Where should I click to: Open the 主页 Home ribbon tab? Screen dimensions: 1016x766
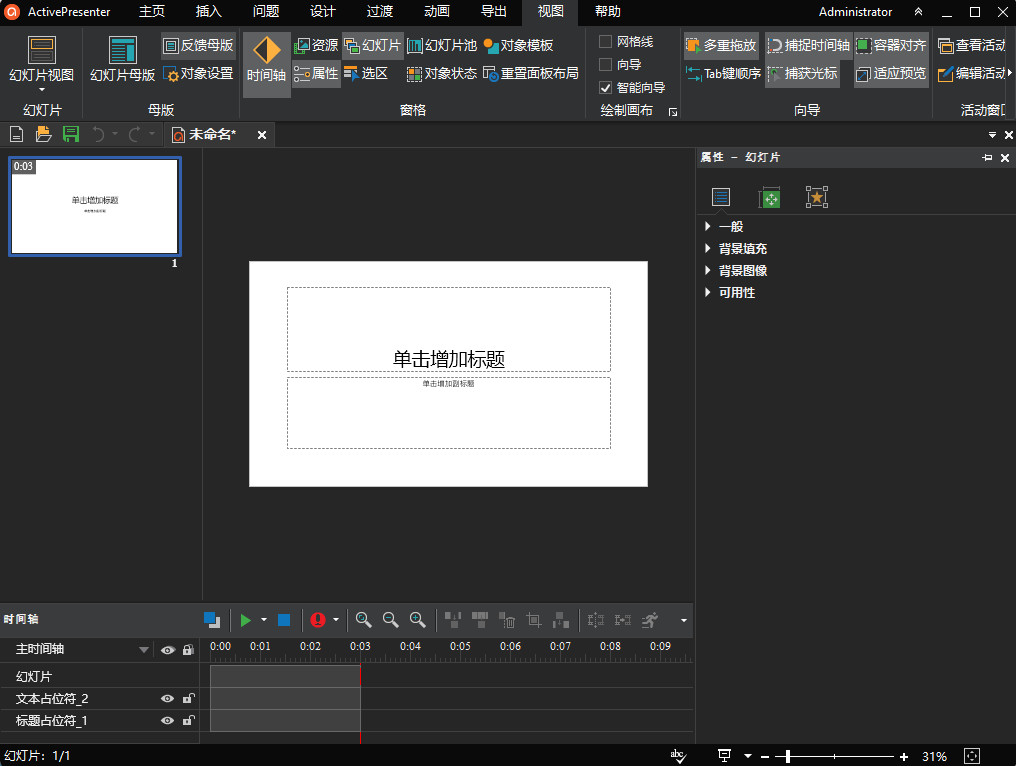pos(152,12)
